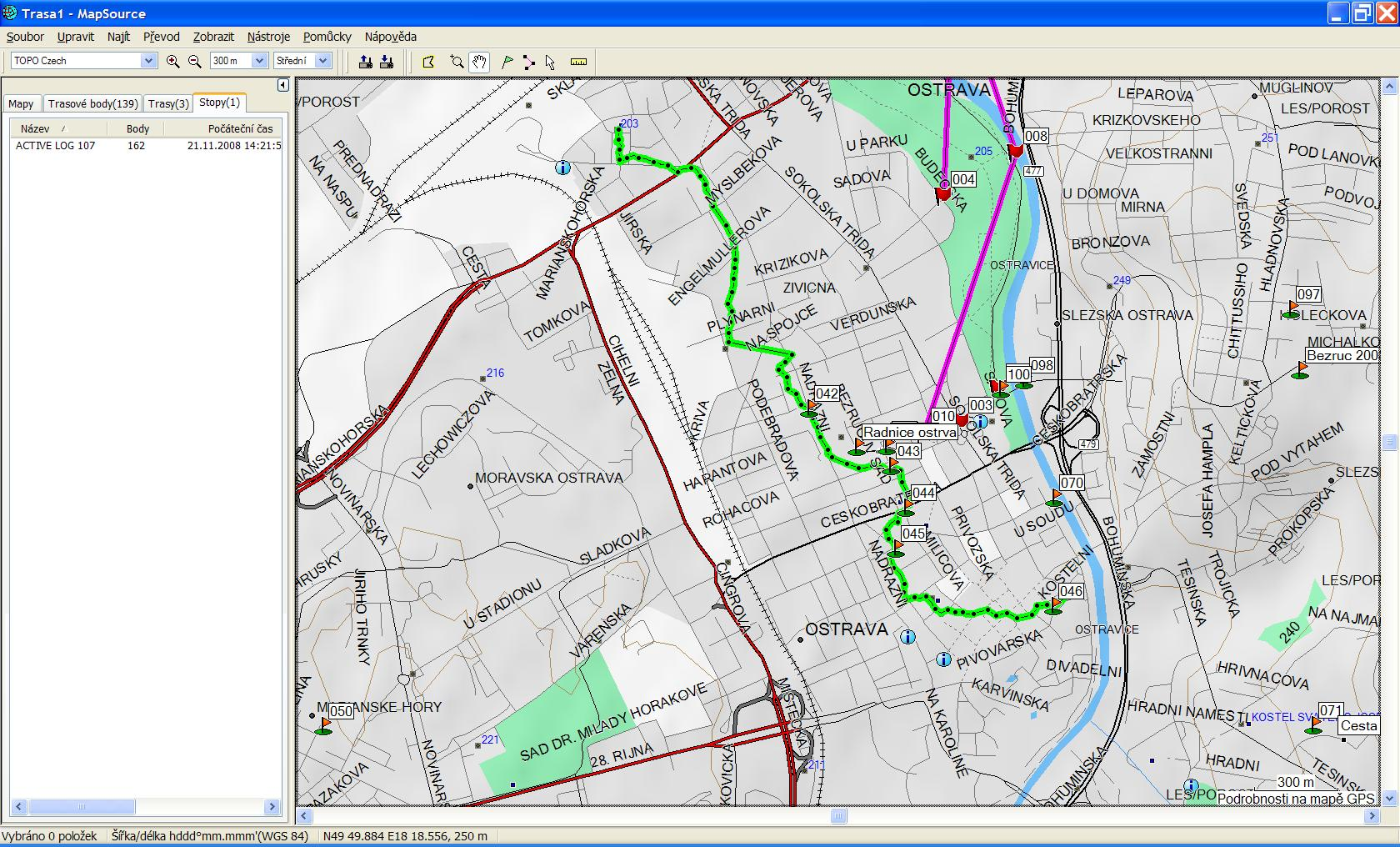Click waypoint flag 045 on map
The width and height of the screenshot is (1400, 847).
[896, 549]
